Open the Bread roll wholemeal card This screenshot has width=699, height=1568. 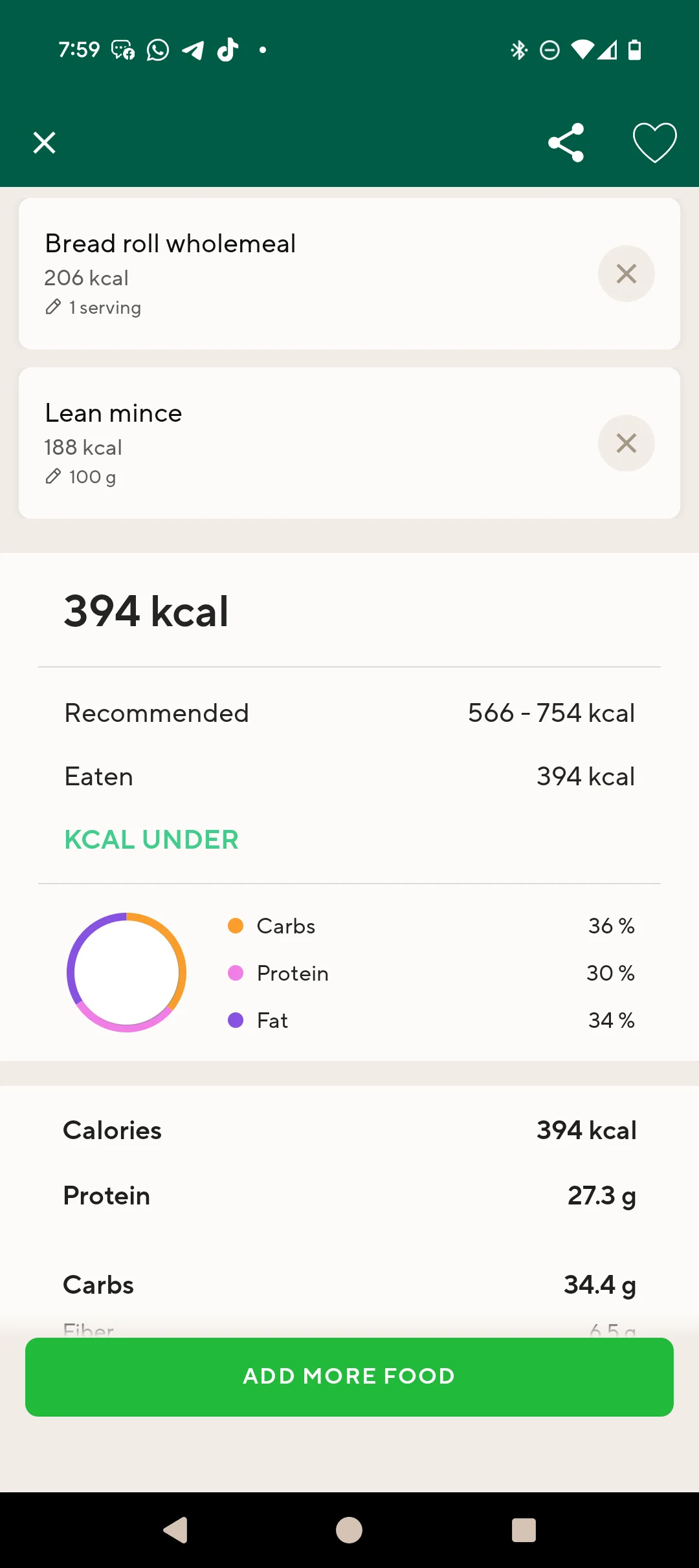tap(349, 274)
